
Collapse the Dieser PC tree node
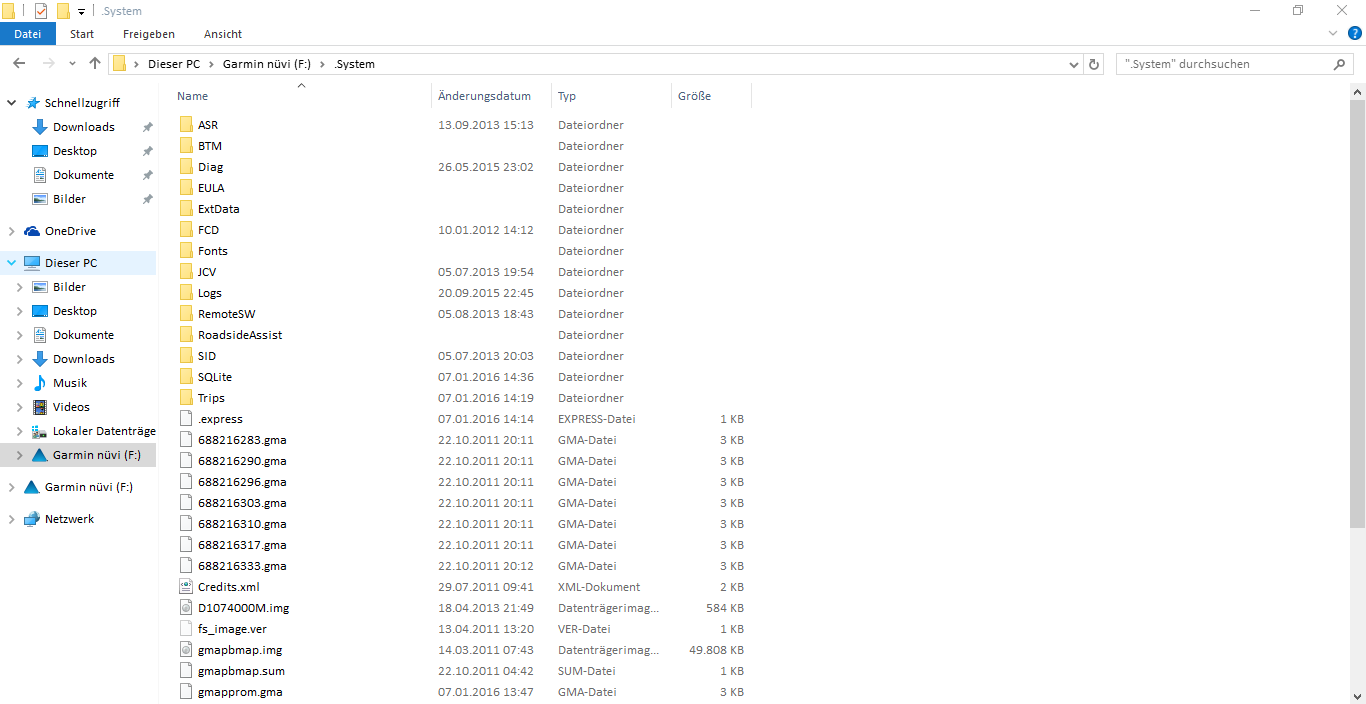point(11,263)
